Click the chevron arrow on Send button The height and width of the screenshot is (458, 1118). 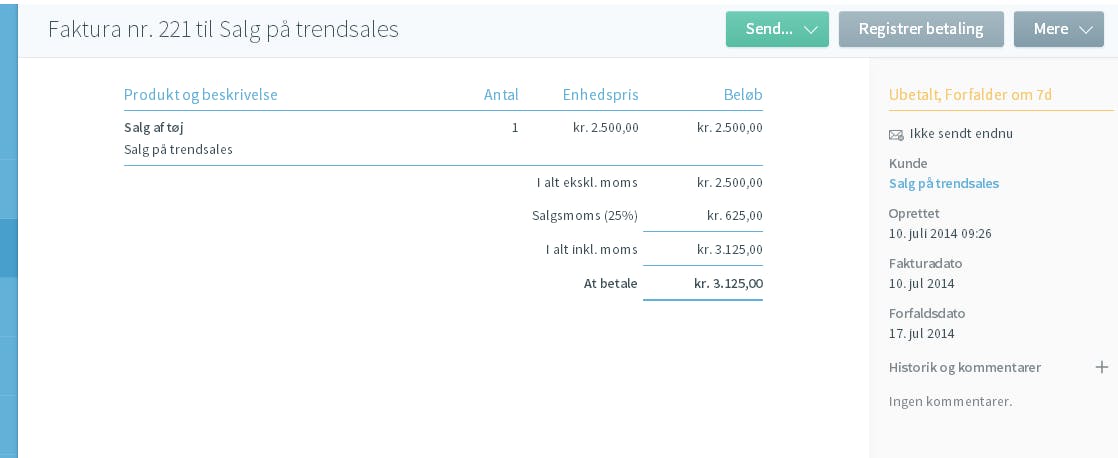coord(811,30)
